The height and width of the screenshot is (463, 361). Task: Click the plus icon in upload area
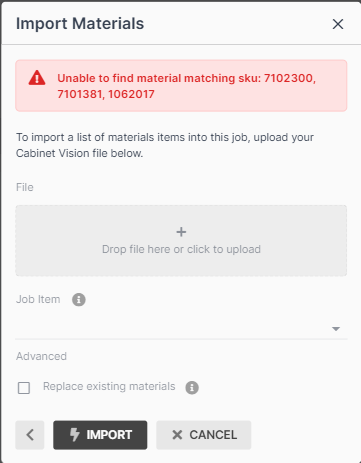[x=181, y=232]
